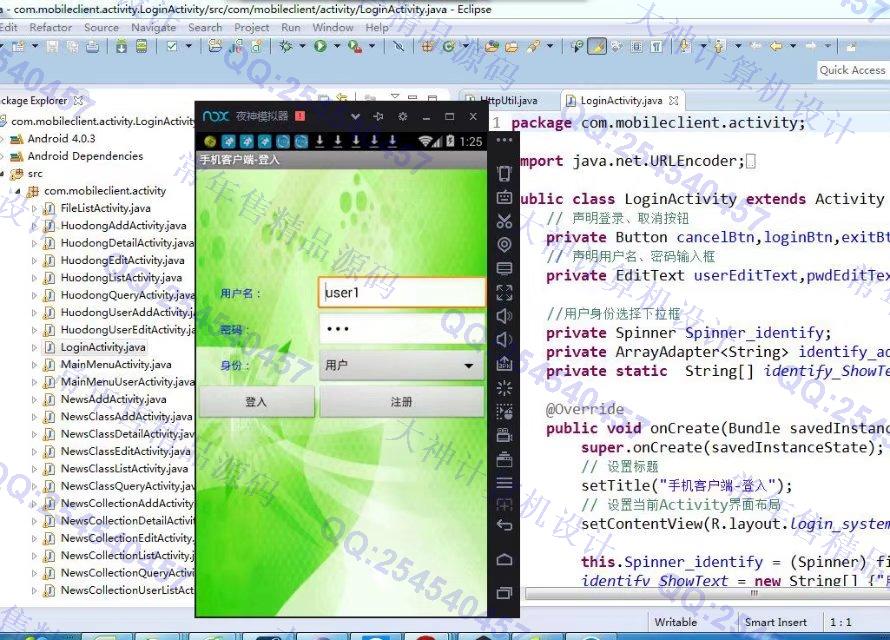Open the Source menu
The width and height of the screenshot is (890, 640).
coord(101,27)
